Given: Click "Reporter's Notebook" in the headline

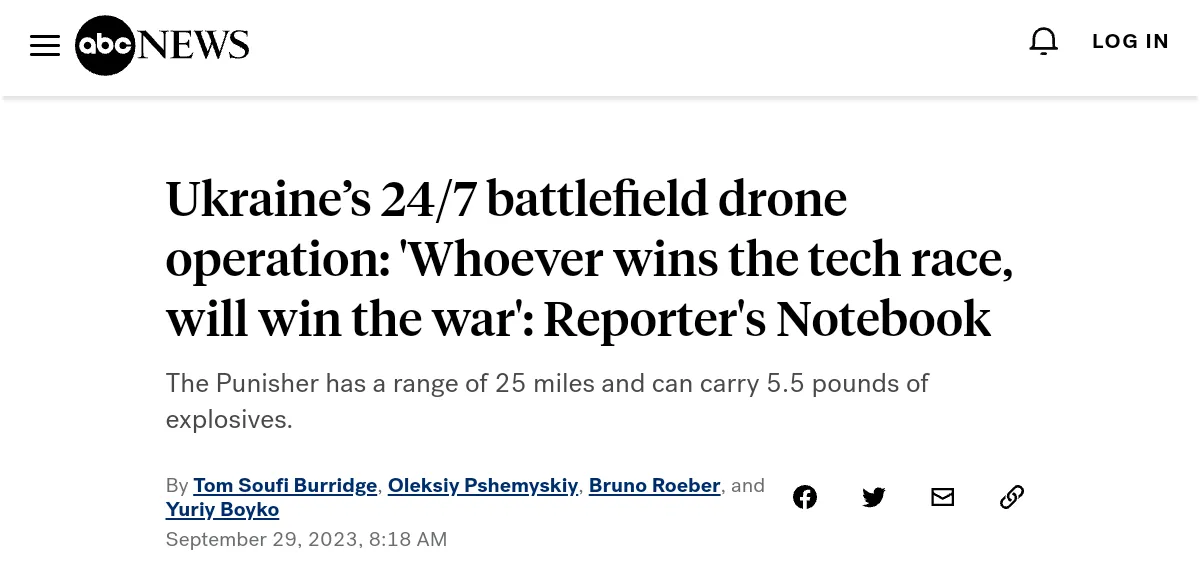Looking at the screenshot, I should pos(767,320).
